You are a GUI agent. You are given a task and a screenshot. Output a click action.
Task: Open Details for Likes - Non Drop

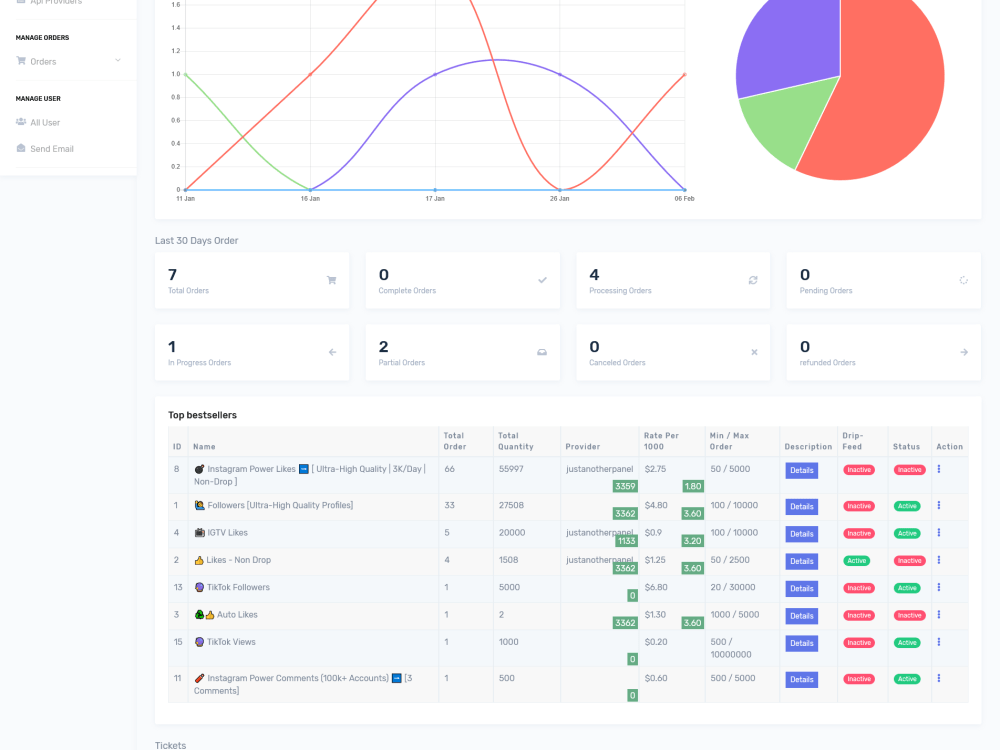[x=802, y=561]
